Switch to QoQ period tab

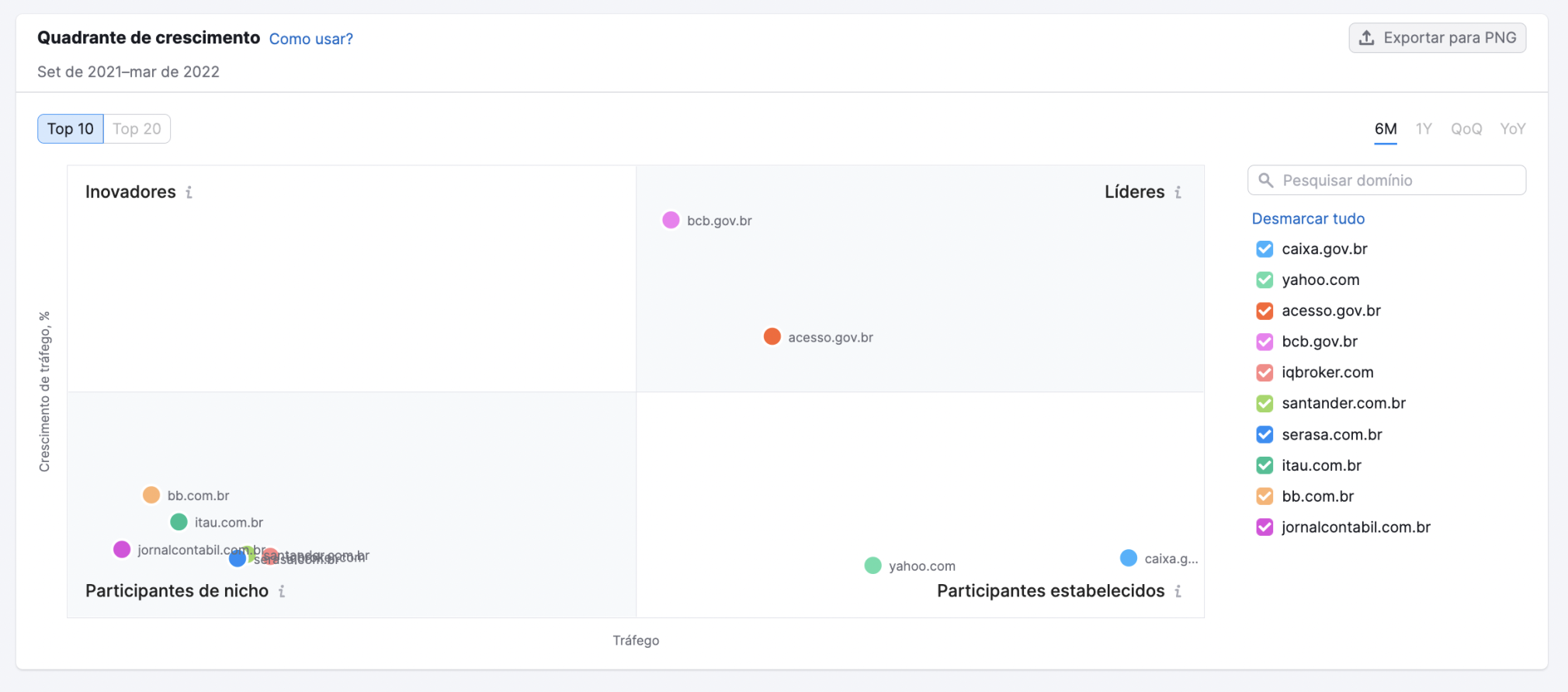click(x=1466, y=129)
